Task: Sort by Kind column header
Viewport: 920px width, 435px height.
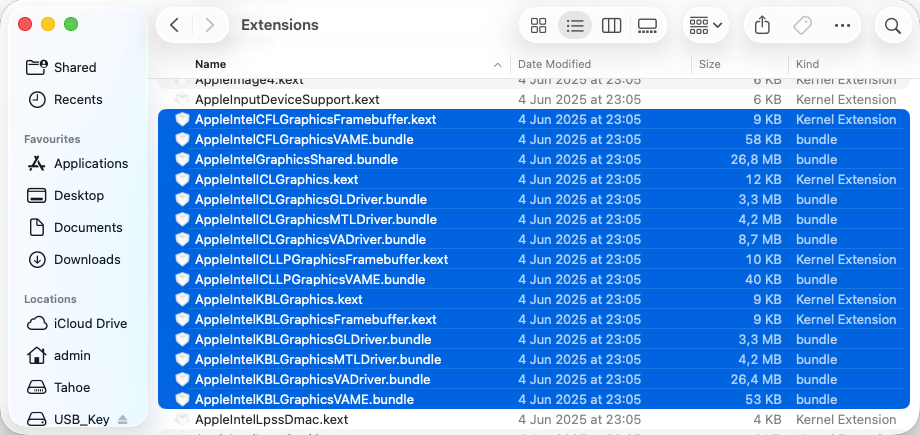Action: [x=807, y=64]
